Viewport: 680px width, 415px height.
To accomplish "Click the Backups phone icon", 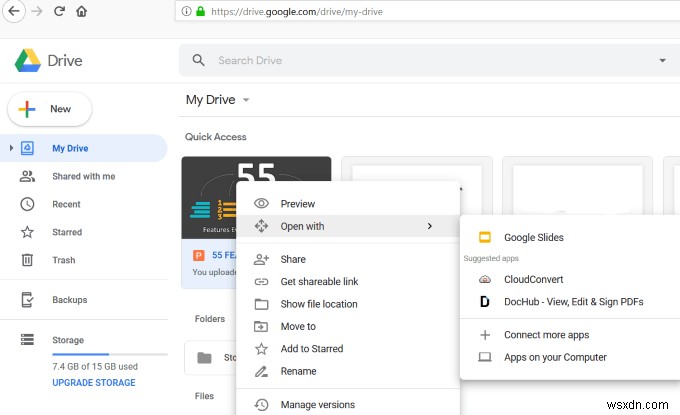I will (27, 300).
